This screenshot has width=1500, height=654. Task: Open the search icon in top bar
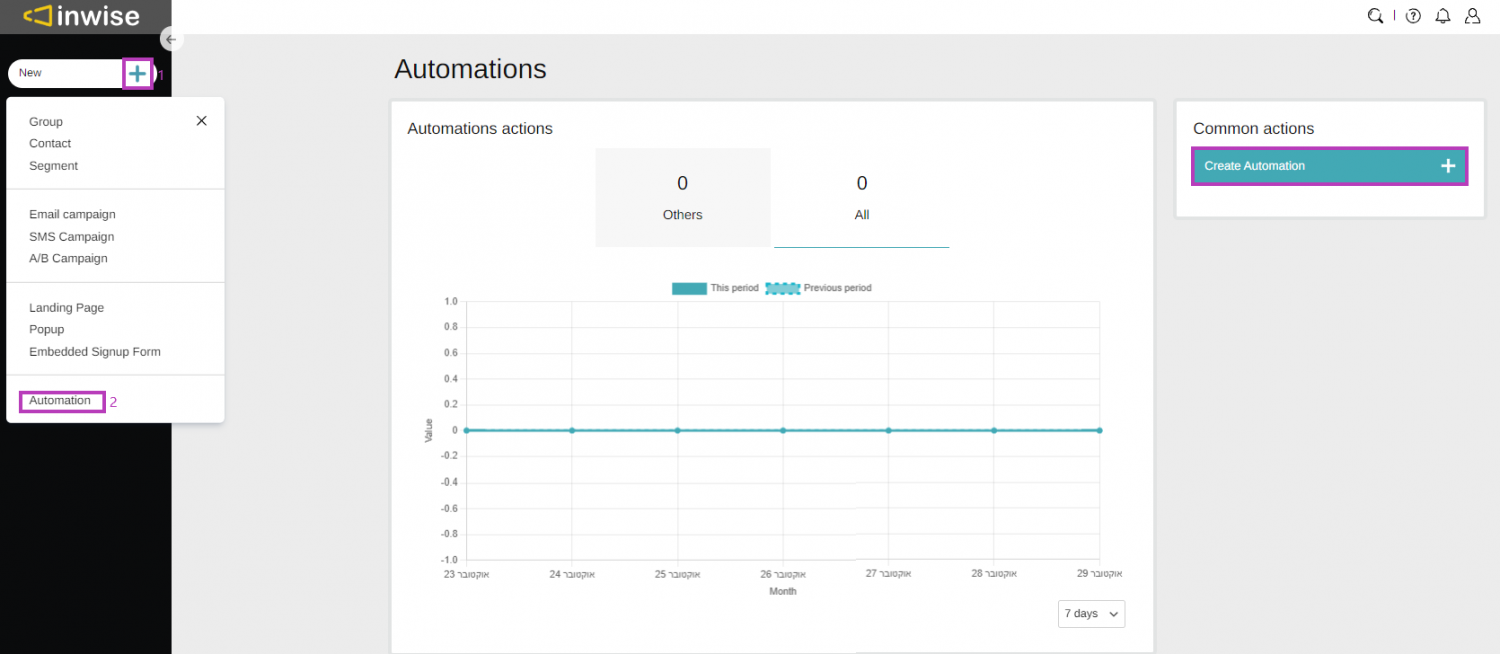coord(1375,15)
